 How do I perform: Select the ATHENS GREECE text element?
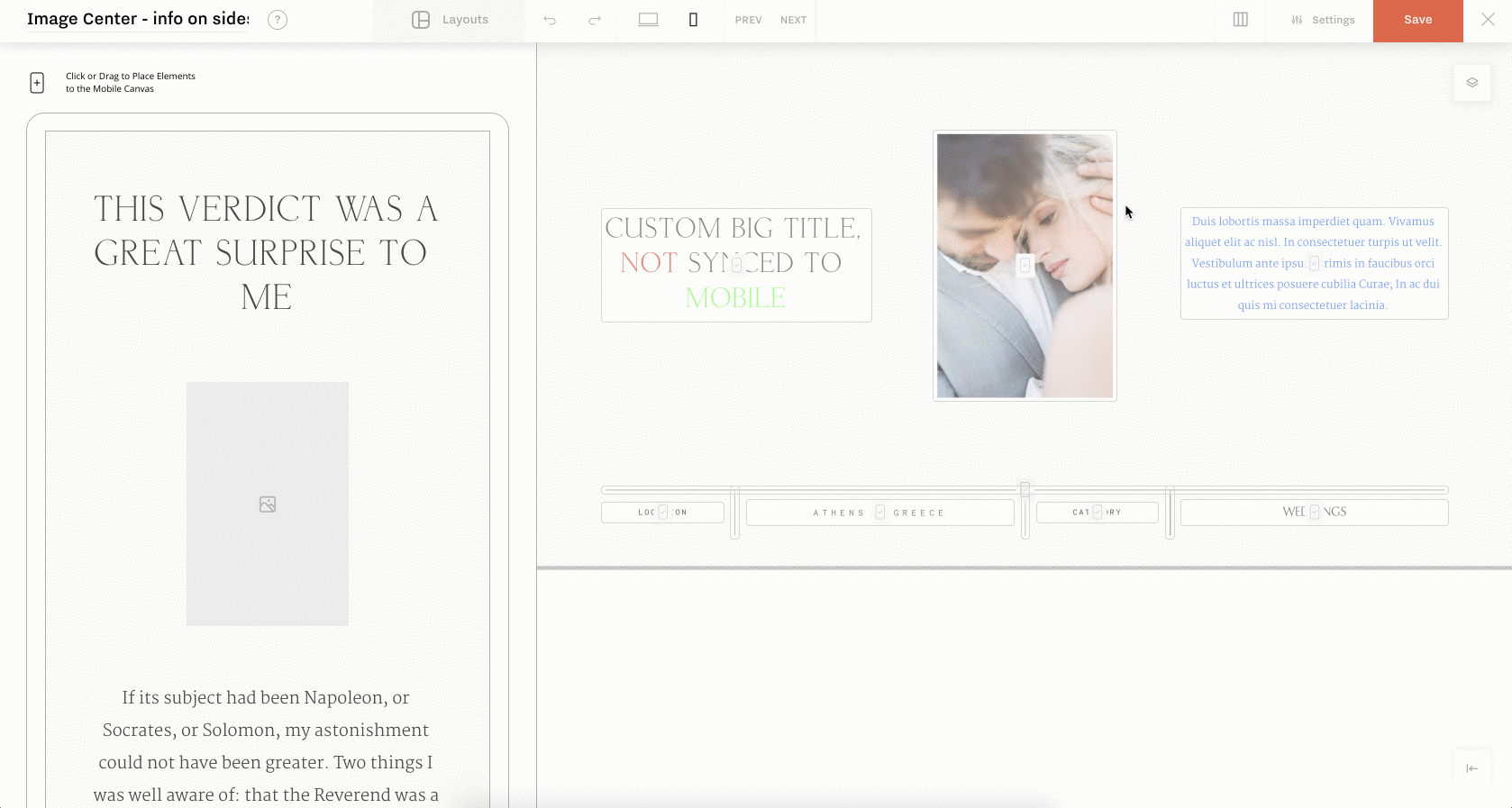(879, 513)
